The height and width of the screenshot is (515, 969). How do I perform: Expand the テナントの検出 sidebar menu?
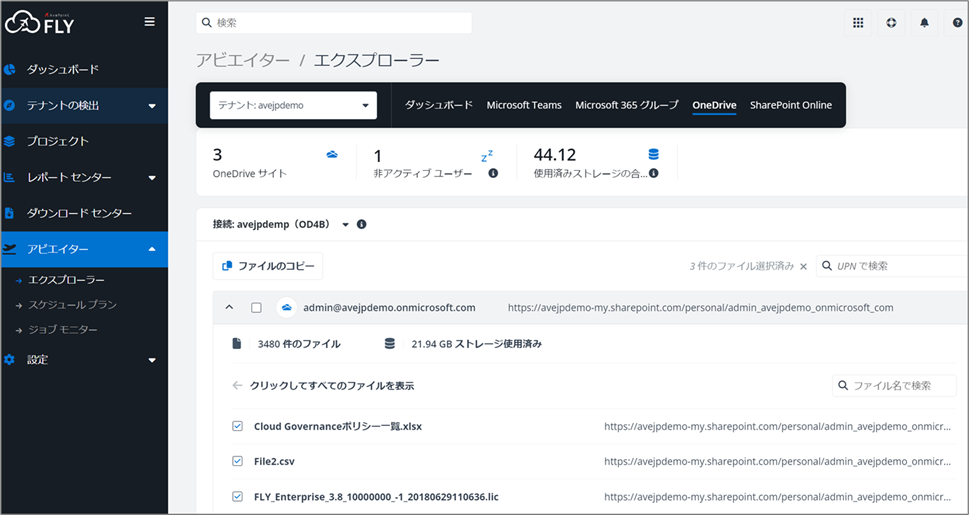click(152, 106)
